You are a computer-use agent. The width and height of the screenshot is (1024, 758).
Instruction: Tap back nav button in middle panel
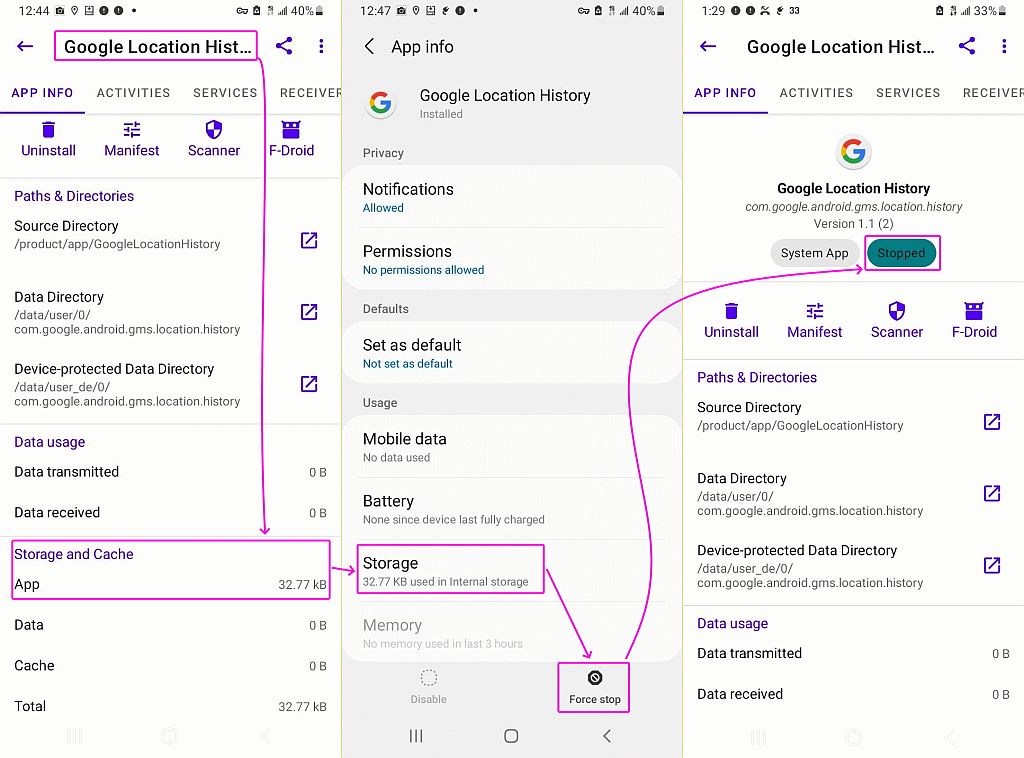[x=607, y=736]
